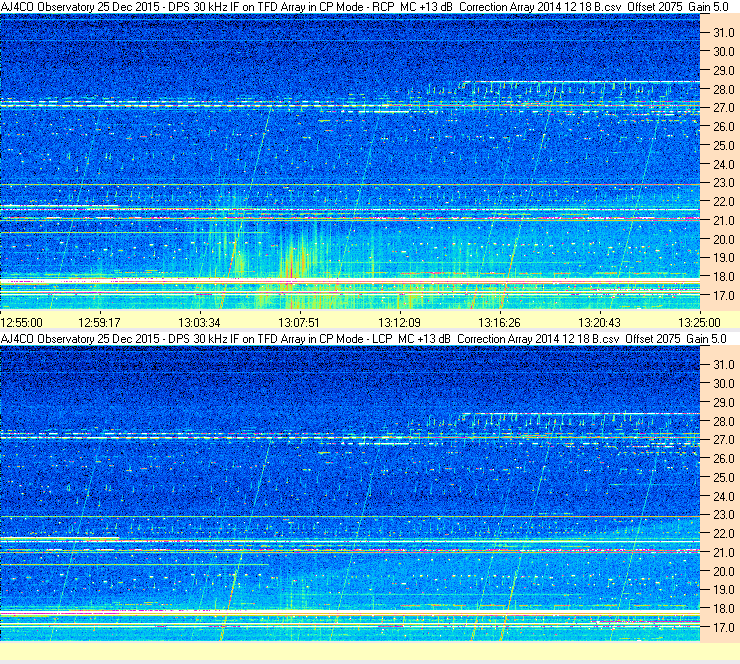Pick the 25.0 frequency label on LCP chart

pos(723,478)
